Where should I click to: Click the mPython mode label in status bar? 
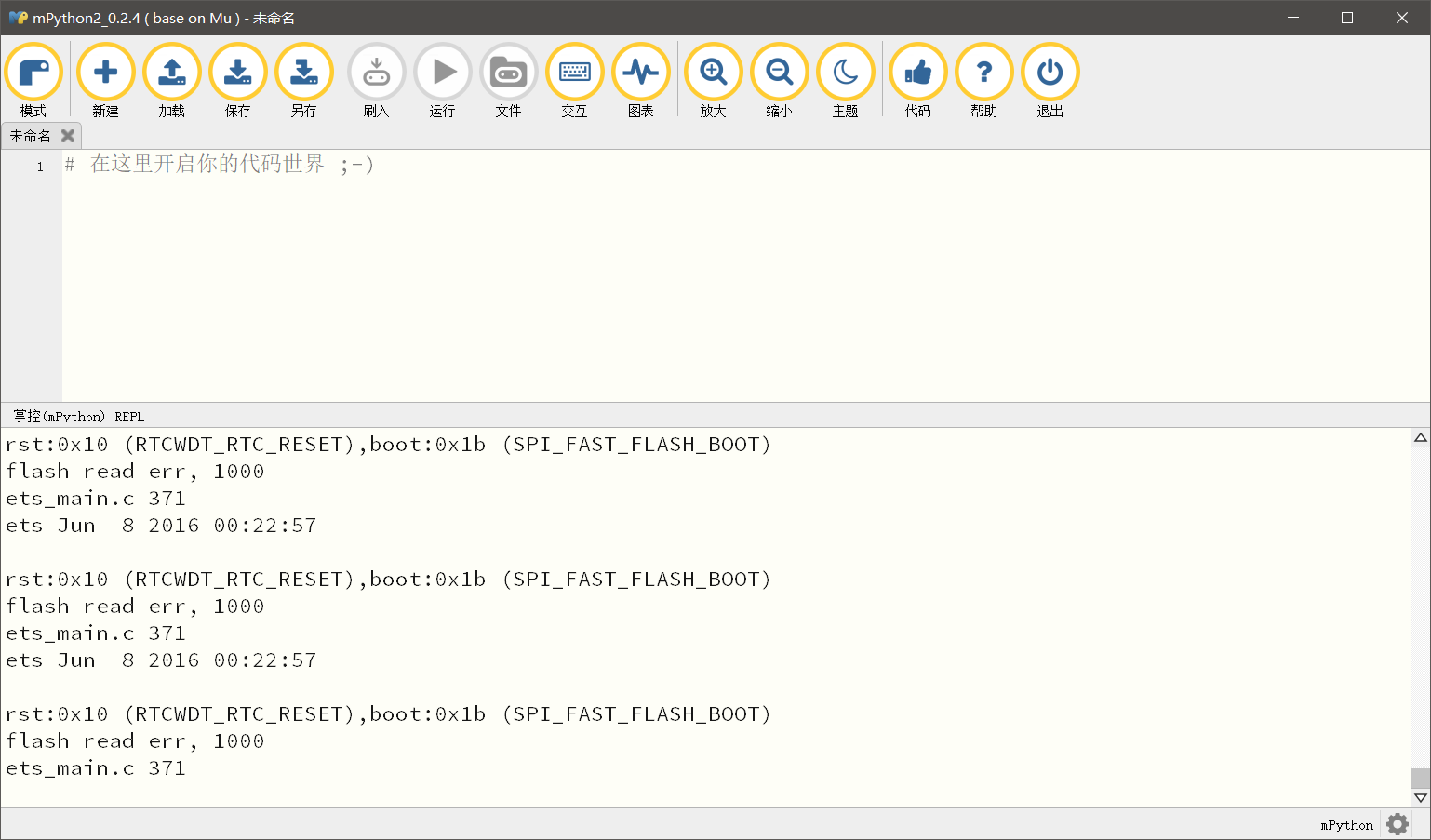click(1346, 825)
